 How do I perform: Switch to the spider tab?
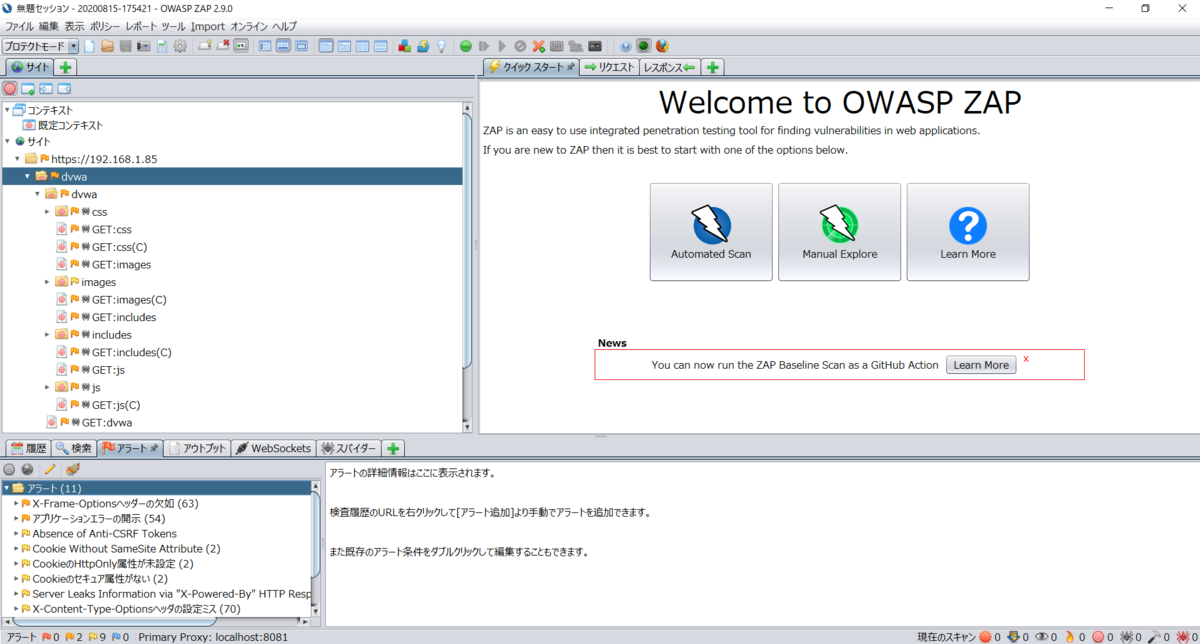coord(349,449)
